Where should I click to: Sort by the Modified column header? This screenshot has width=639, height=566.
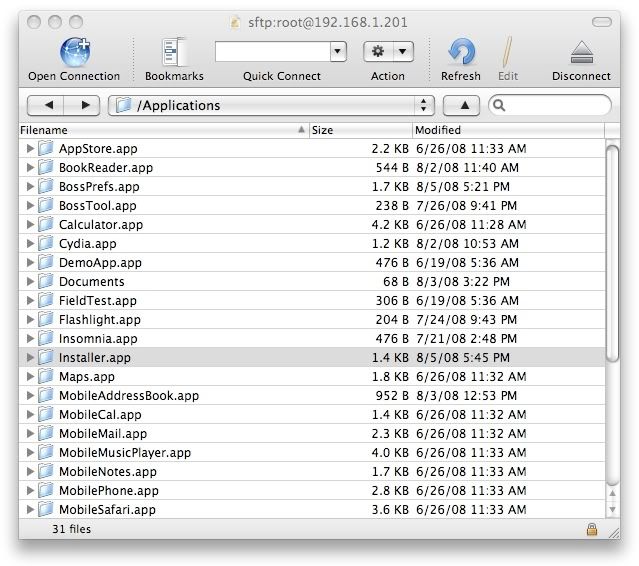[508, 130]
